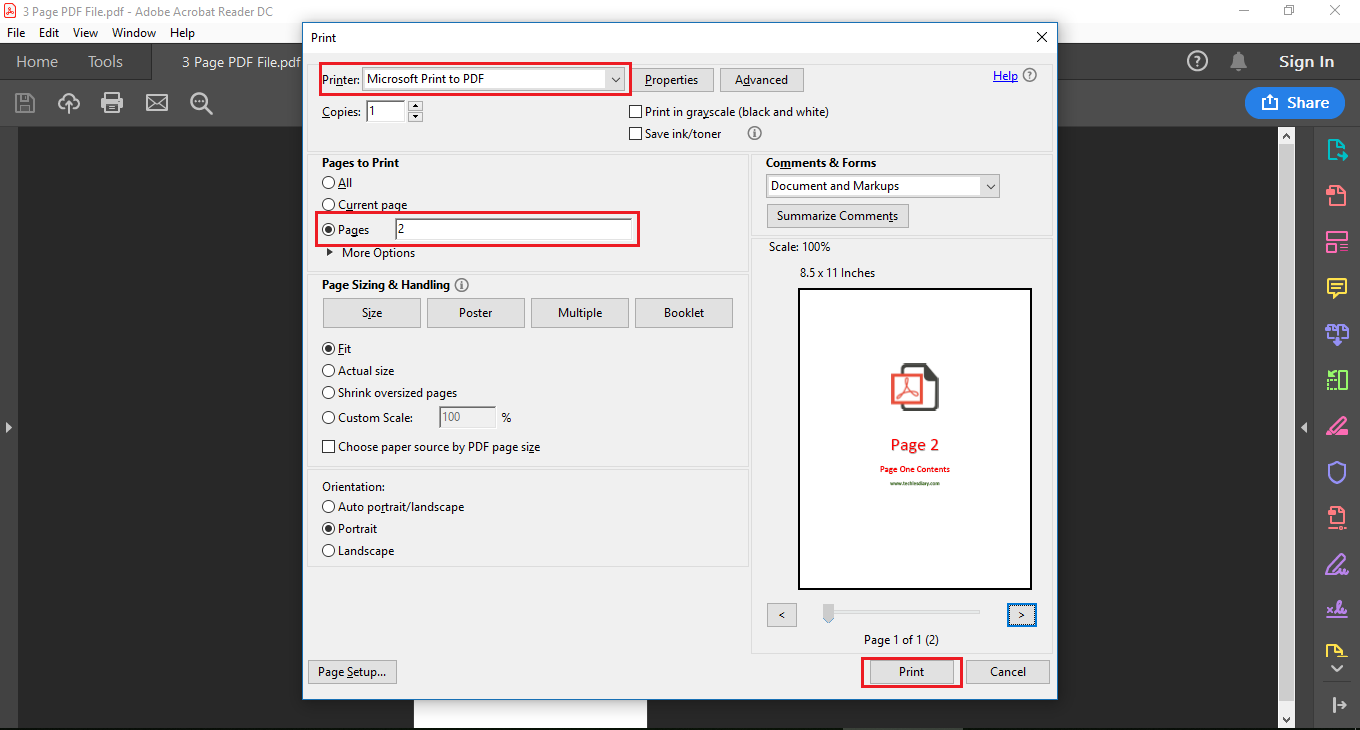Select Custom Scale radio option
This screenshot has width=1360, height=730.
coord(328,418)
